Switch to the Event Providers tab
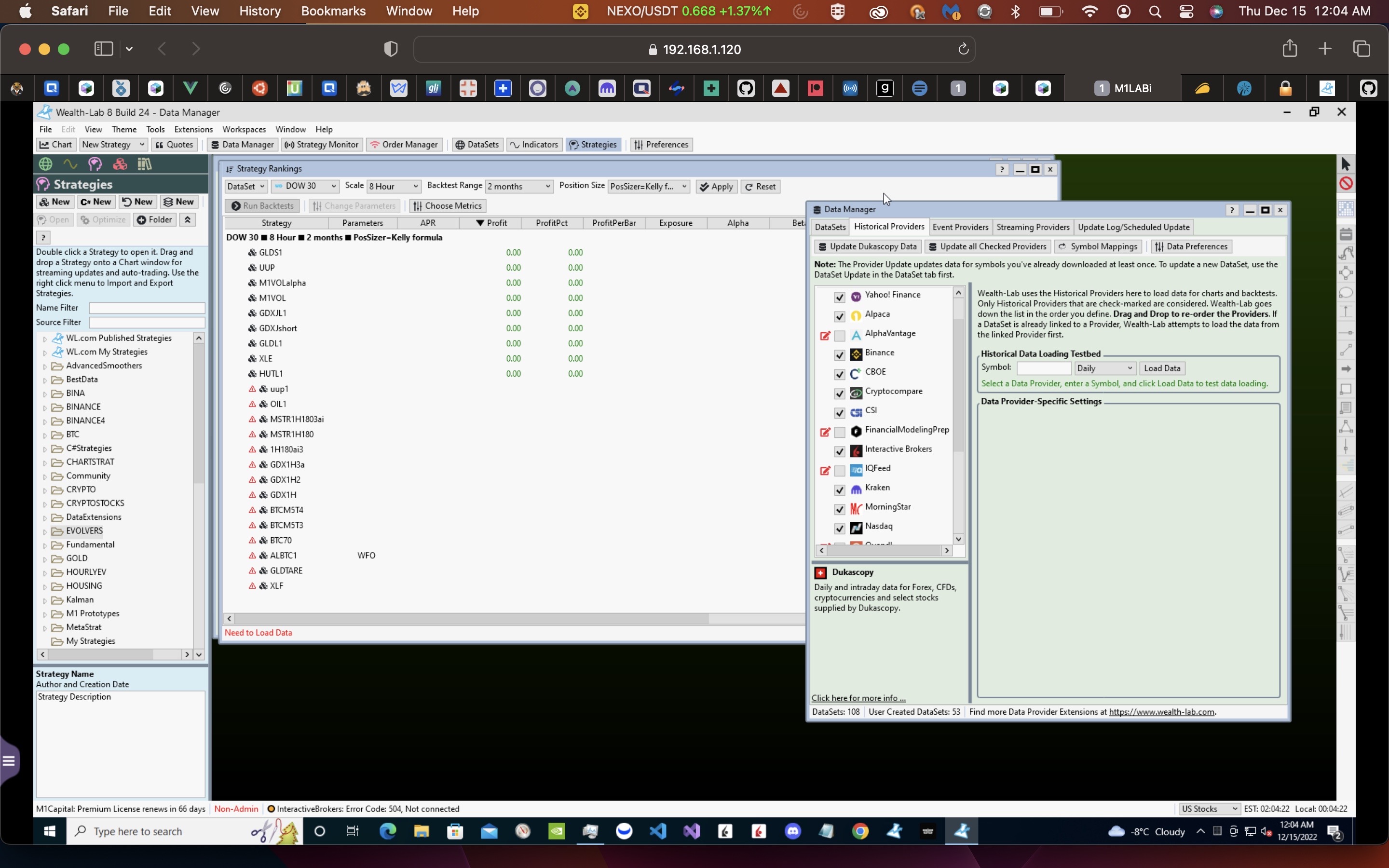This screenshot has height=868, width=1389. coord(960,227)
